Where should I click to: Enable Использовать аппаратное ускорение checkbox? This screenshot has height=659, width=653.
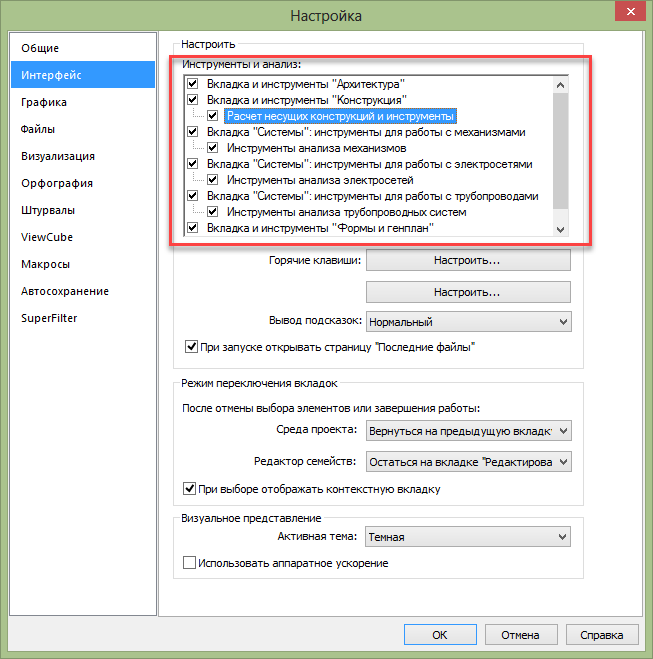coord(189,563)
